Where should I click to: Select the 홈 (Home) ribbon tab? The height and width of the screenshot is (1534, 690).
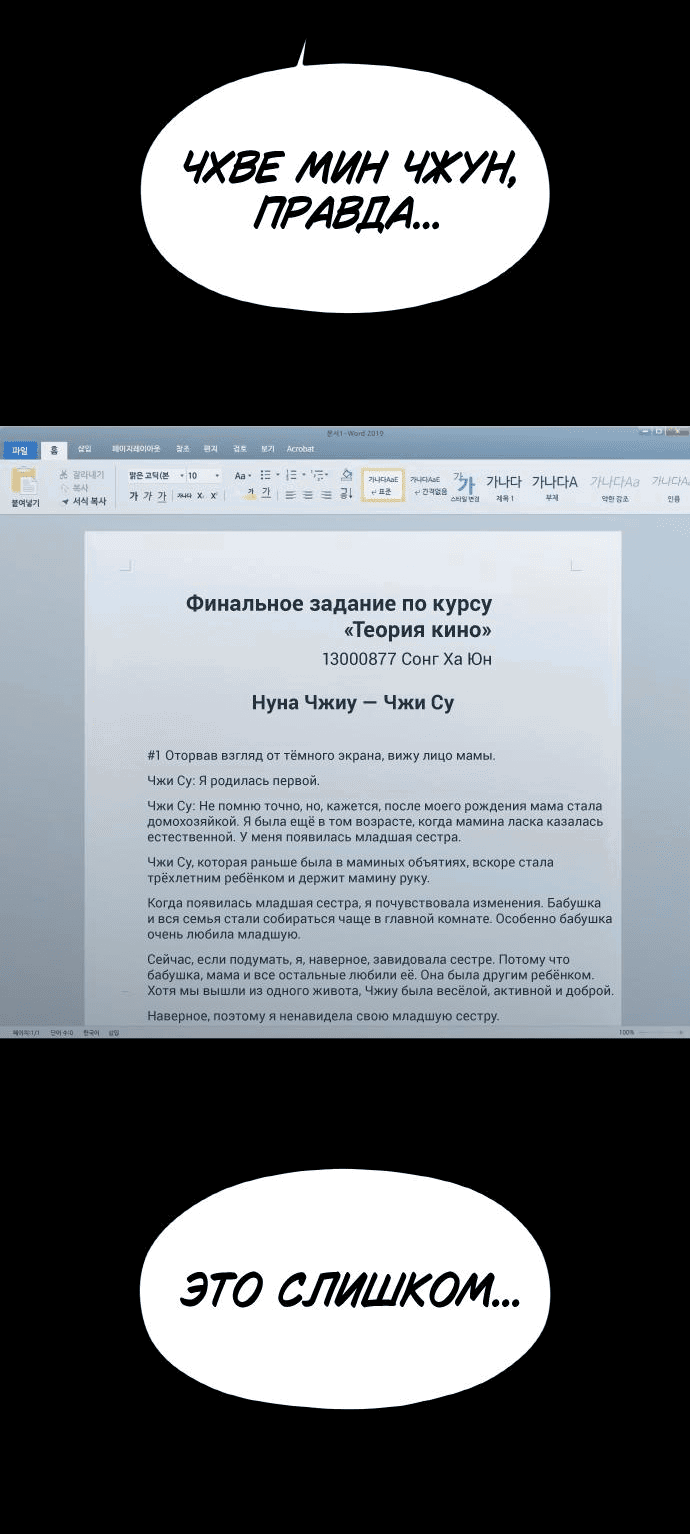point(54,450)
